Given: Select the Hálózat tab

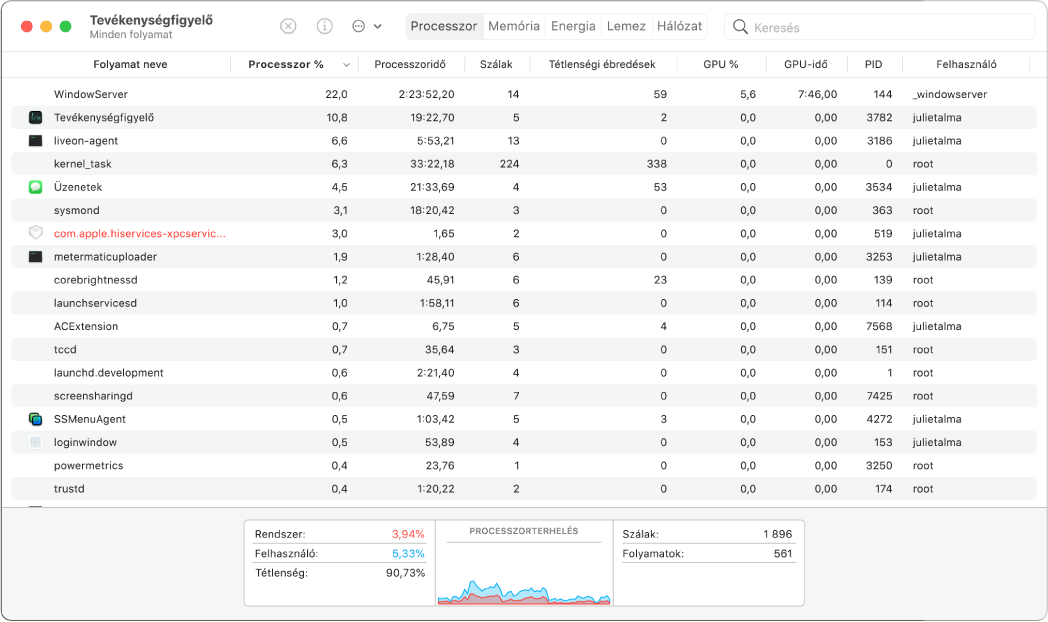Looking at the screenshot, I should coord(679,26).
